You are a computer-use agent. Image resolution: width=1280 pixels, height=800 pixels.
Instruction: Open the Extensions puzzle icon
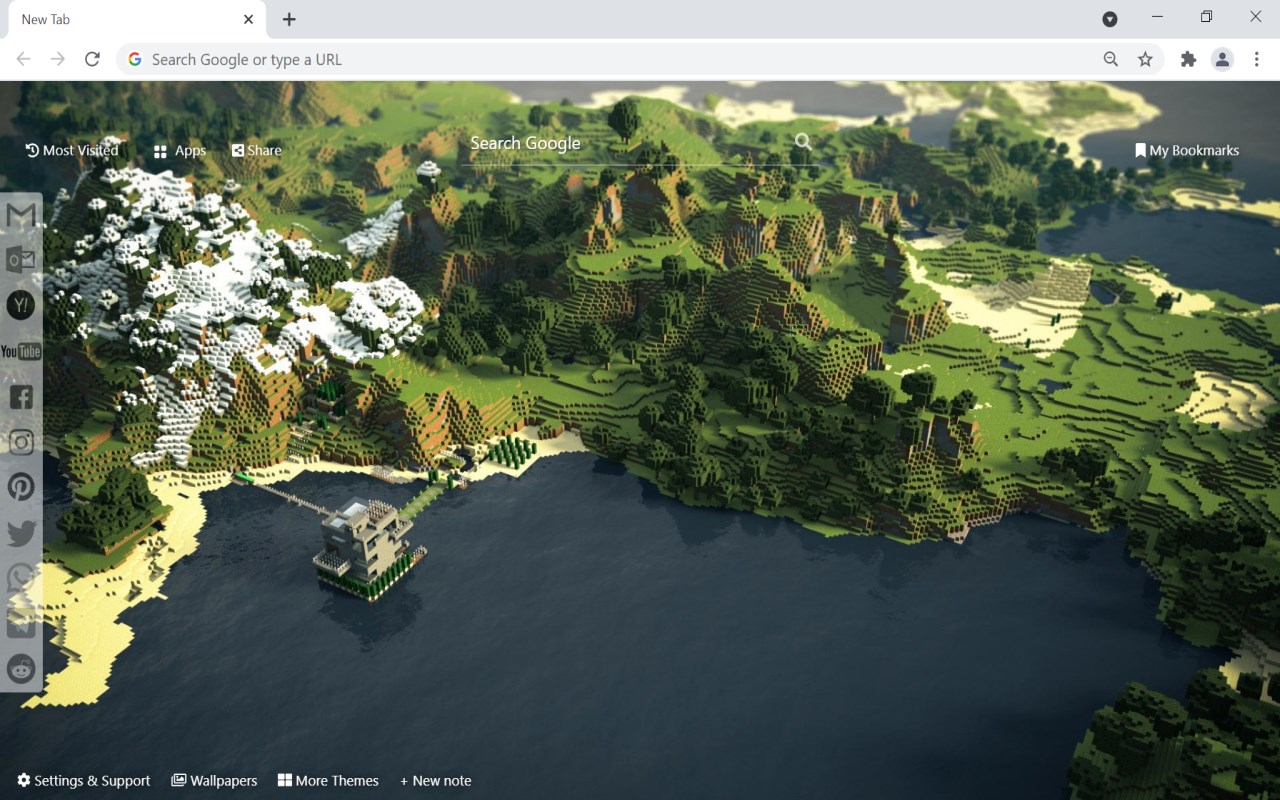(x=1188, y=59)
